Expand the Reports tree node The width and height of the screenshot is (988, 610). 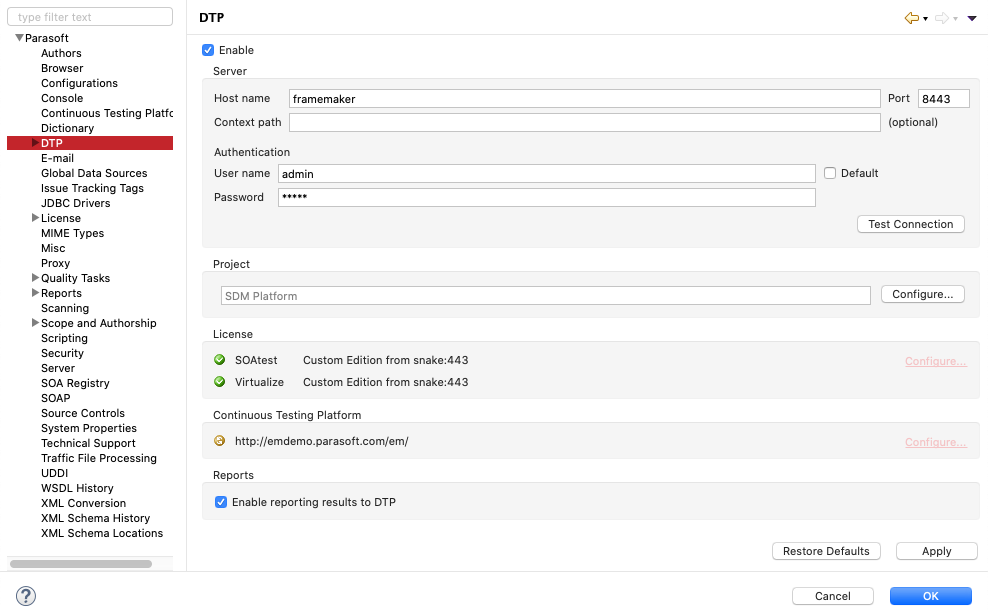(35, 293)
